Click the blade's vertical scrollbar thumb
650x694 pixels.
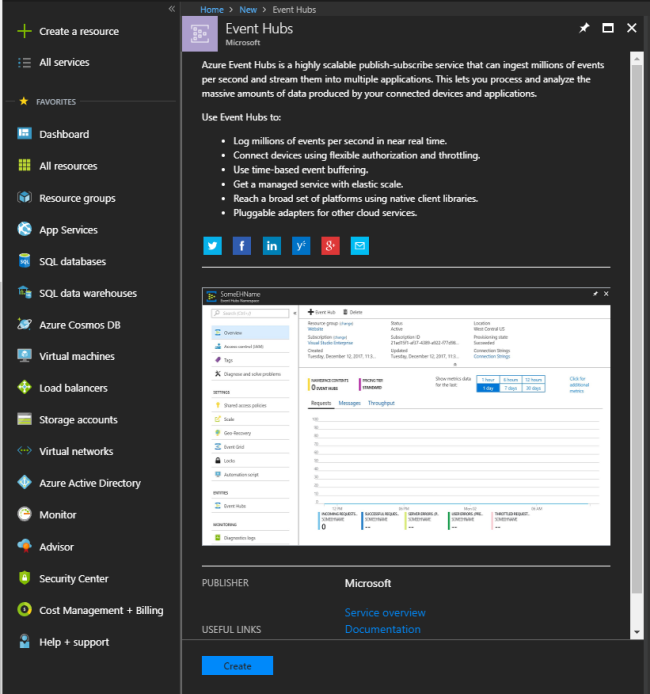637,329
